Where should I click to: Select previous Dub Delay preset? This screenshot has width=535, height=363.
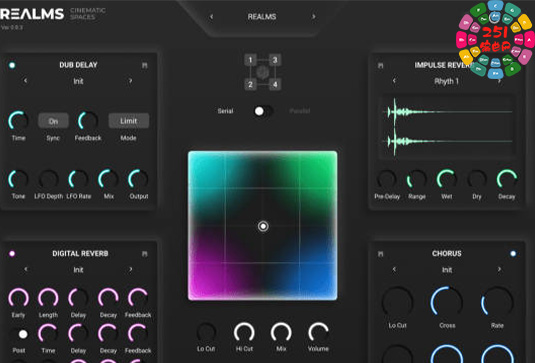coord(26,81)
